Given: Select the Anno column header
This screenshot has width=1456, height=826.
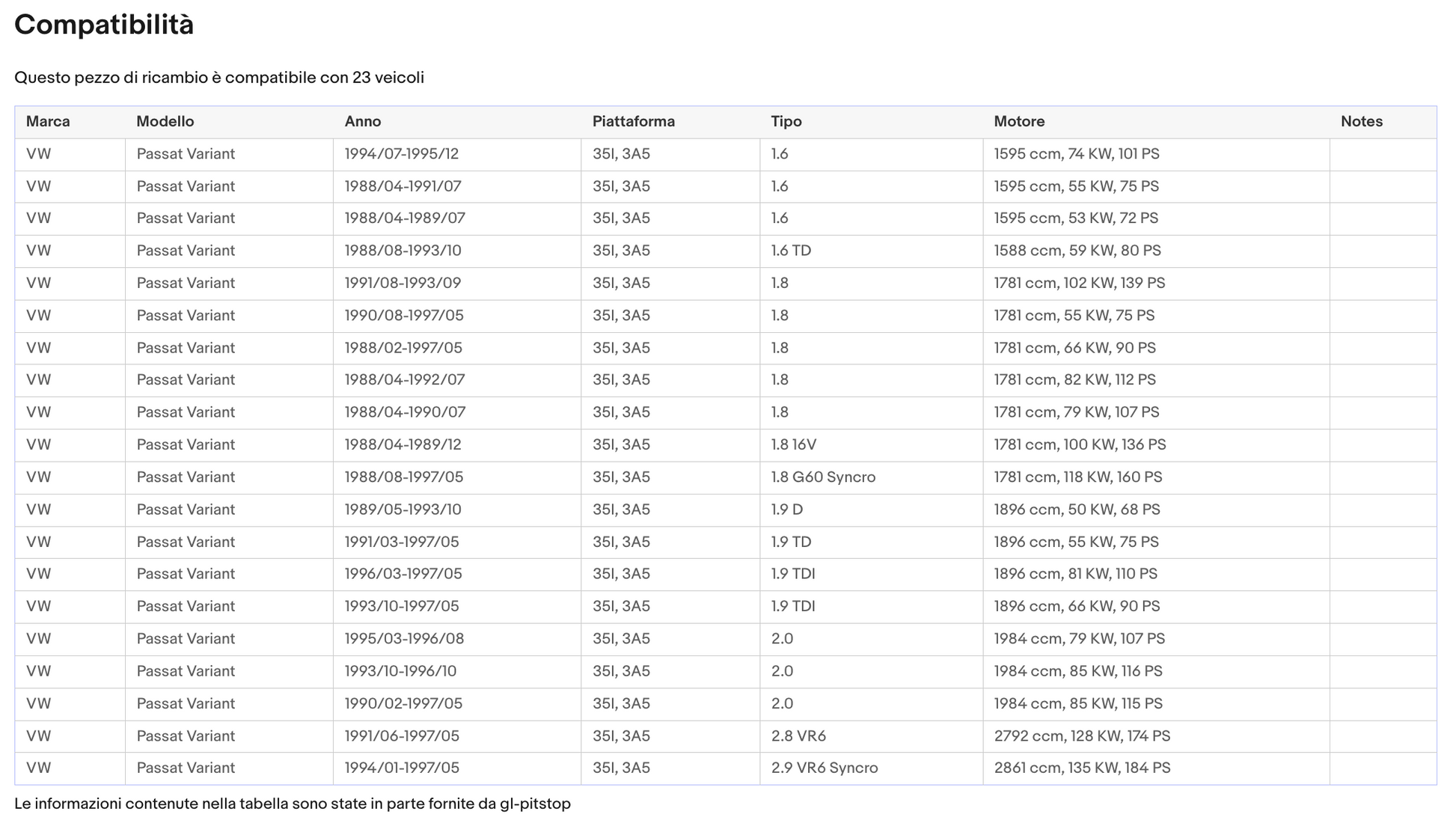Looking at the screenshot, I should 363,121.
